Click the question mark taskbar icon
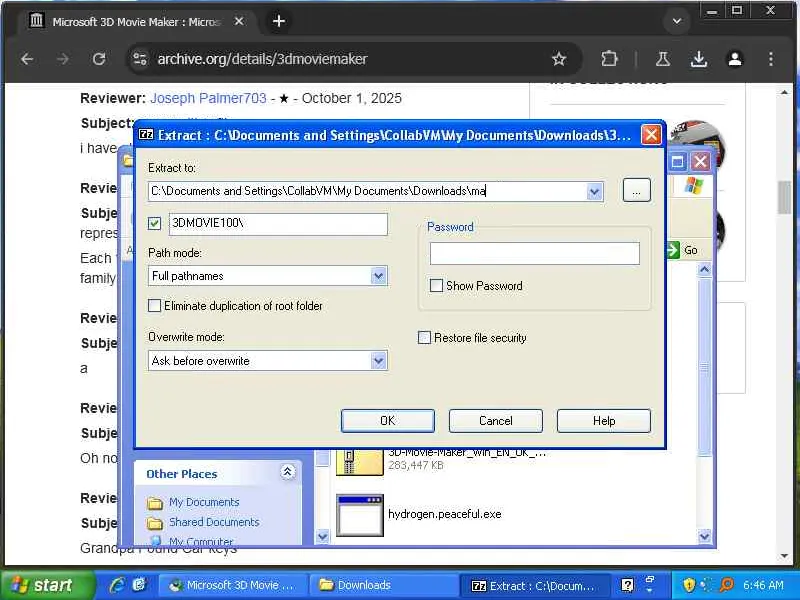The image size is (800, 600). point(628,585)
